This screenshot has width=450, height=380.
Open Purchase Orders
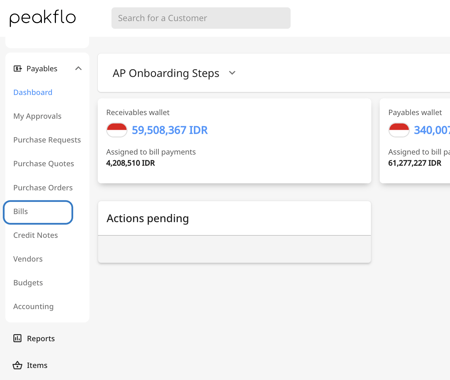(43, 188)
